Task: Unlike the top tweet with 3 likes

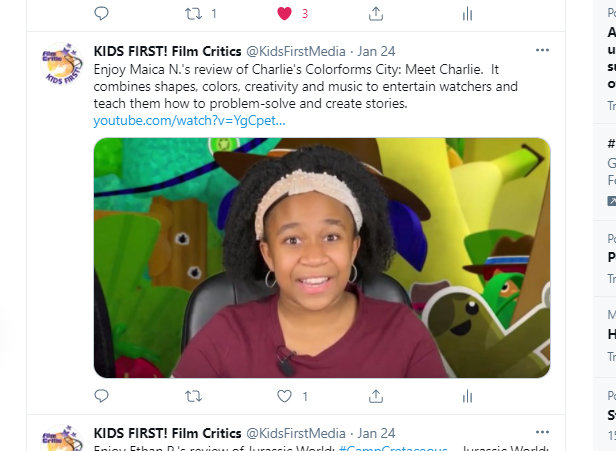Action: [284, 14]
